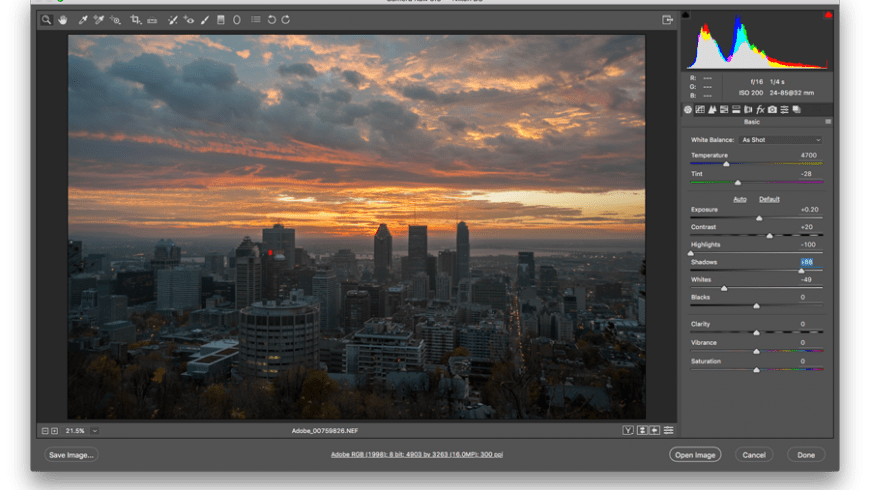
Task: Open workflow options link Adobe RGB (1998)
Action: point(417,454)
